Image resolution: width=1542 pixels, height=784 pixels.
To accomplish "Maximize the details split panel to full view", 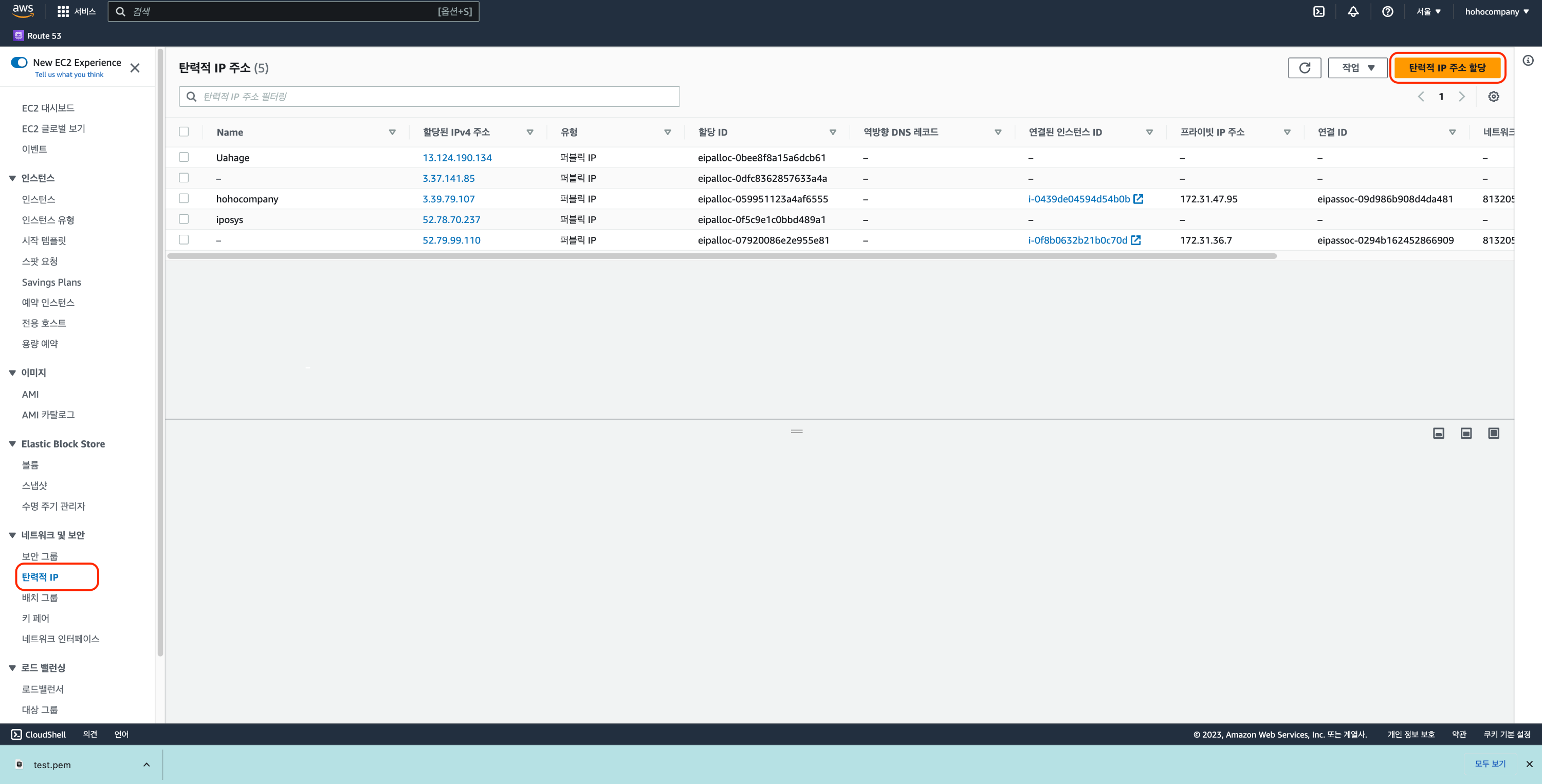I will (x=1494, y=433).
